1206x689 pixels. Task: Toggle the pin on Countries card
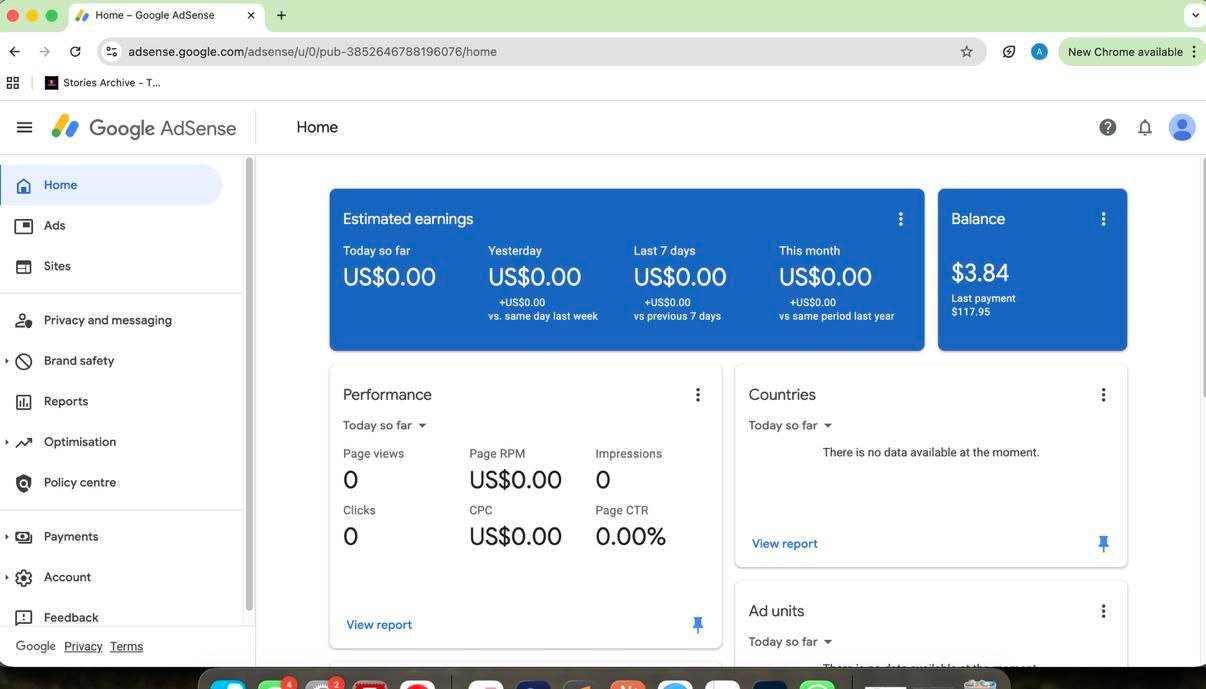1103,544
